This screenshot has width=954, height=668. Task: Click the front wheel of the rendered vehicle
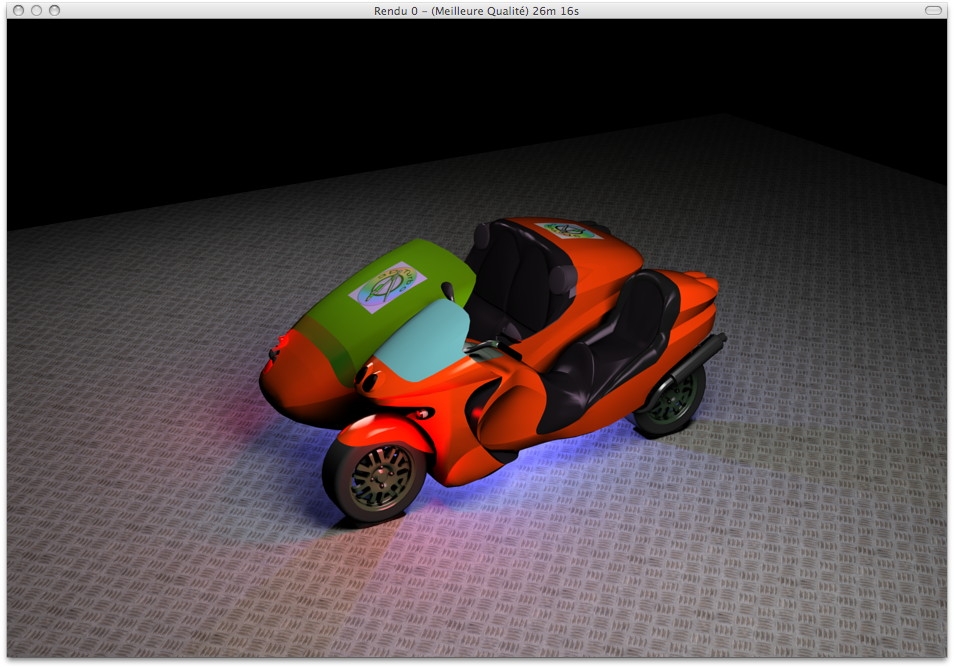[374, 478]
